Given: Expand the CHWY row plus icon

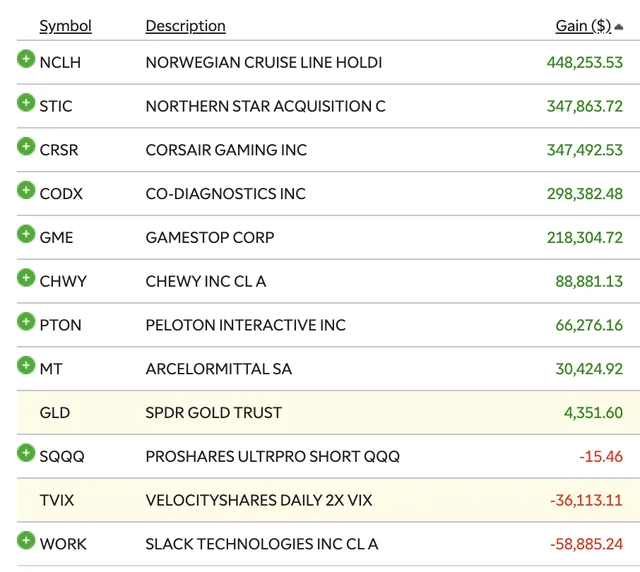Looking at the screenshot, I should [x=26, y=278].
